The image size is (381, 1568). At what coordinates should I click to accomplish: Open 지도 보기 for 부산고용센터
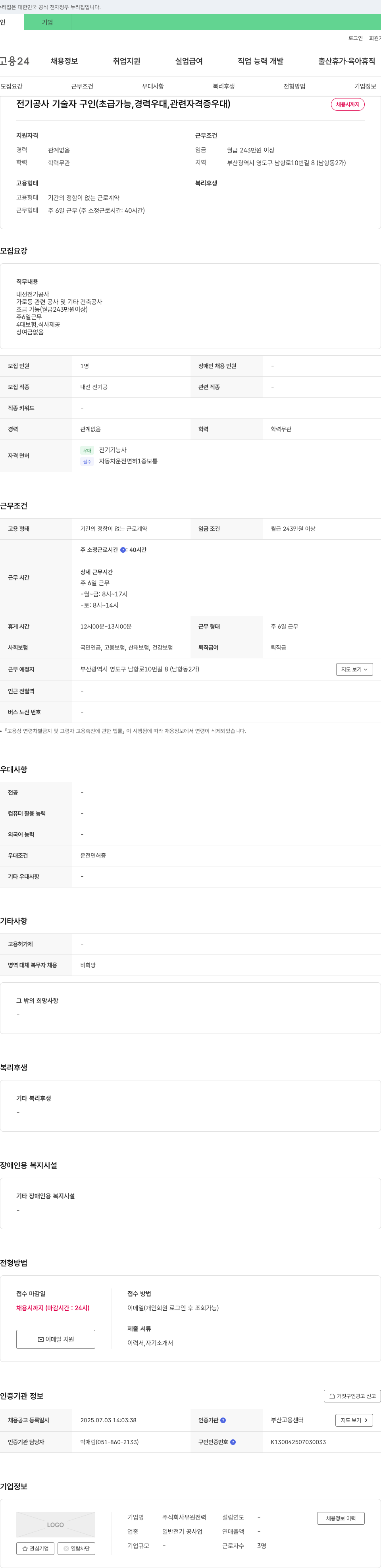click(x=354, y=1420)
